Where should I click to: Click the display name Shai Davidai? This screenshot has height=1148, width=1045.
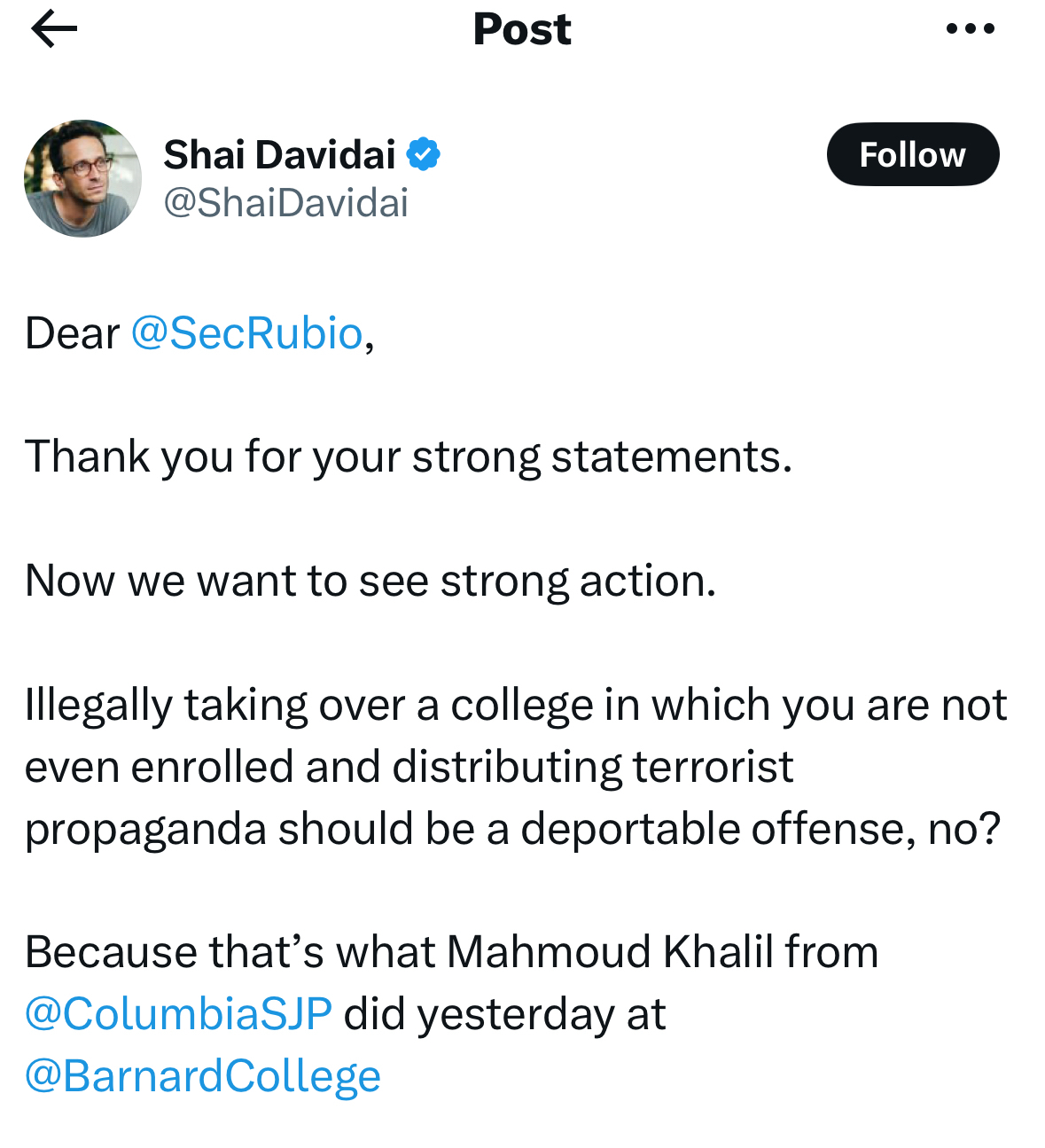click(279, 154)
